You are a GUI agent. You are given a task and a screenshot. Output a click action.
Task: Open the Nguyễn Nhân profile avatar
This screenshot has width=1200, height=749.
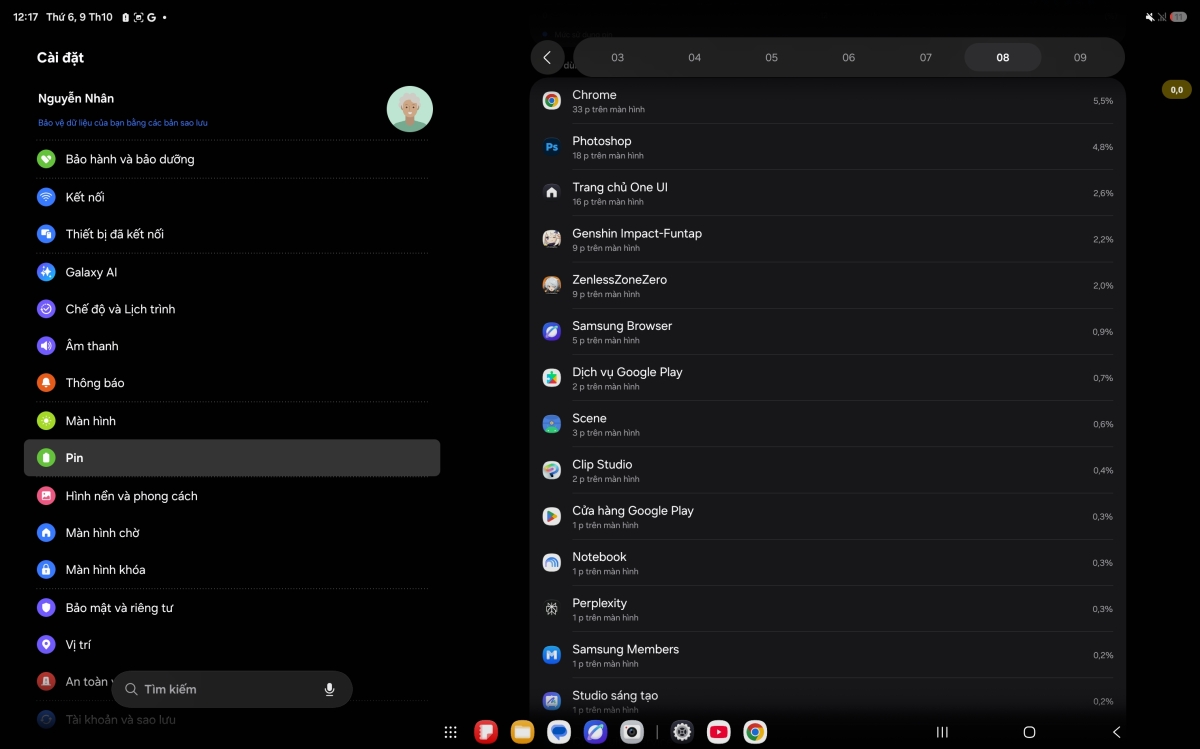click(x=410, y=109)
